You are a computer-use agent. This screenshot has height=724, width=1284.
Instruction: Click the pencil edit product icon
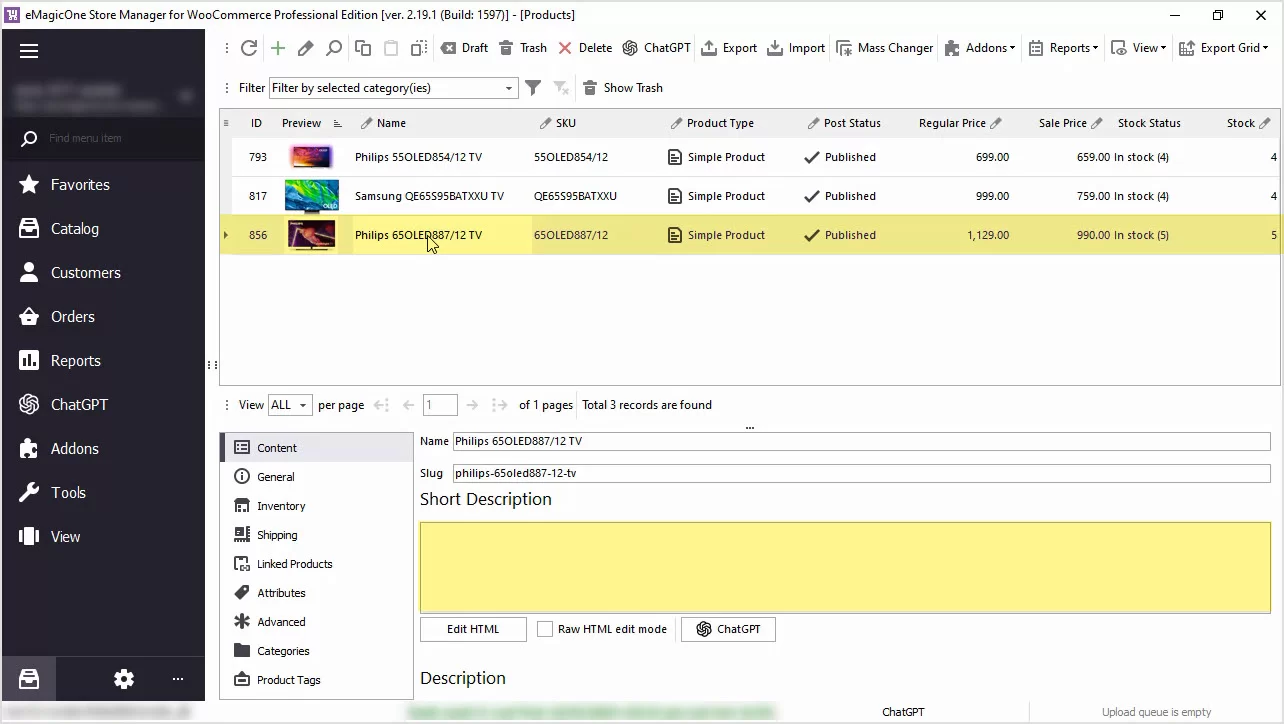306,48
